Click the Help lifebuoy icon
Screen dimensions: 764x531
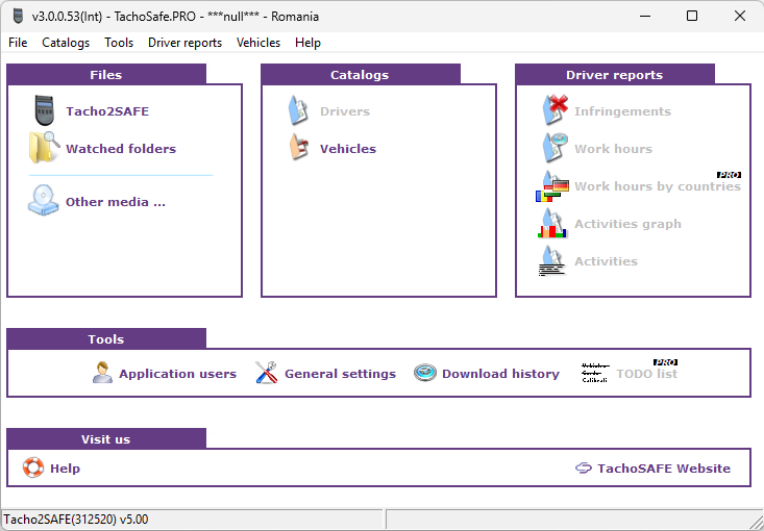[x=33, y=468]
